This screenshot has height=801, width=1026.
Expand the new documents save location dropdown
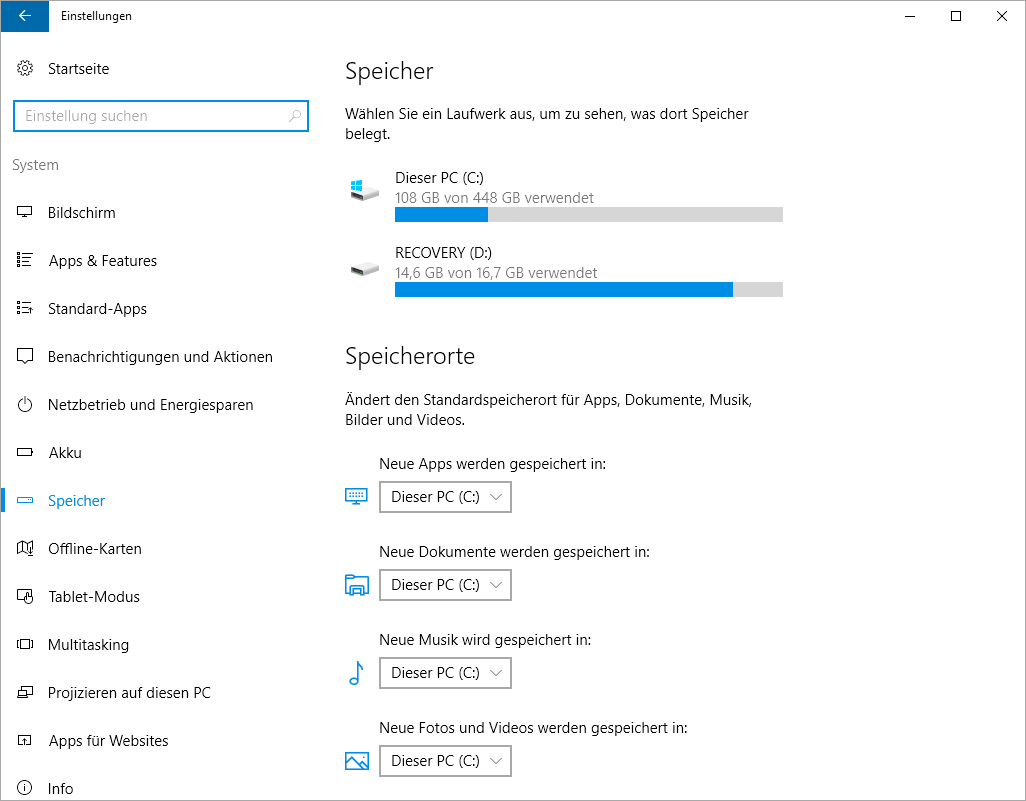click(445, 585)
